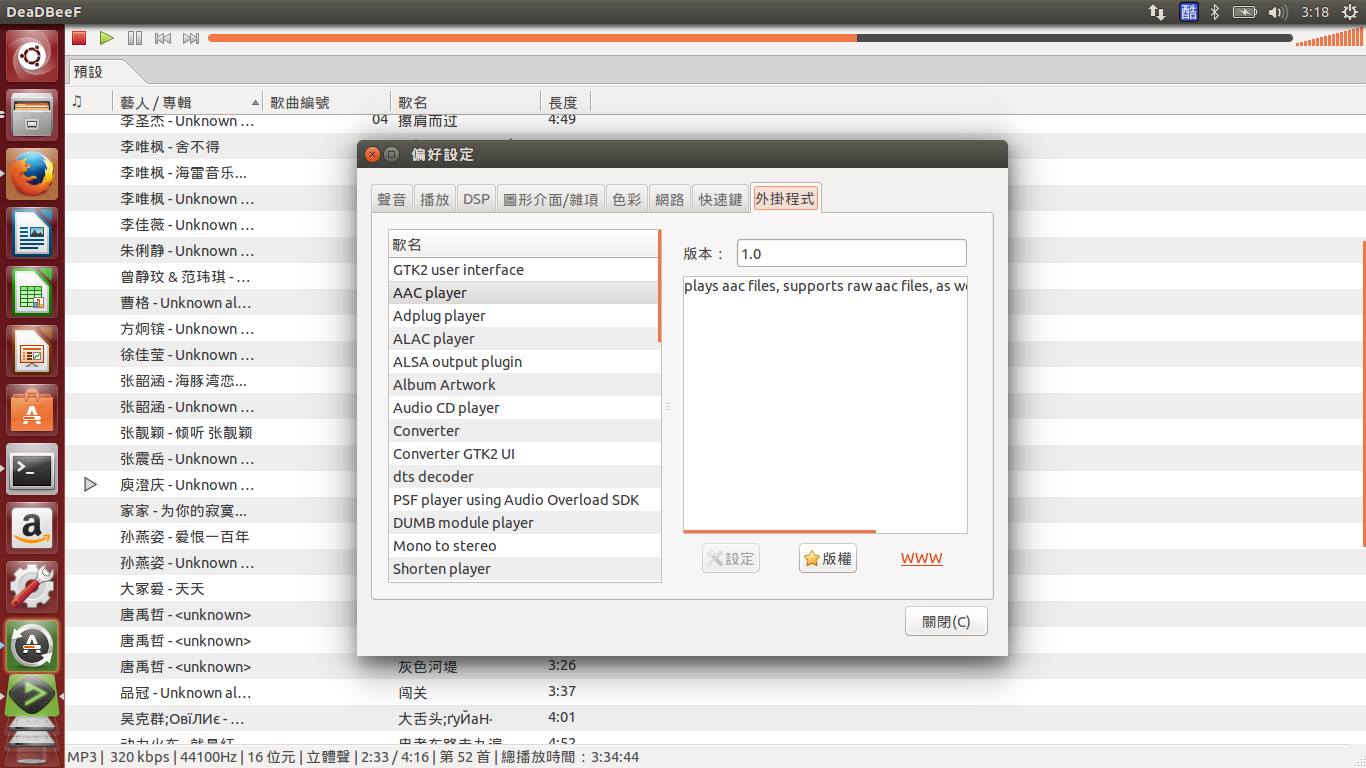
Task: Open System Settings wrench icon
Action: coord(33,587)
